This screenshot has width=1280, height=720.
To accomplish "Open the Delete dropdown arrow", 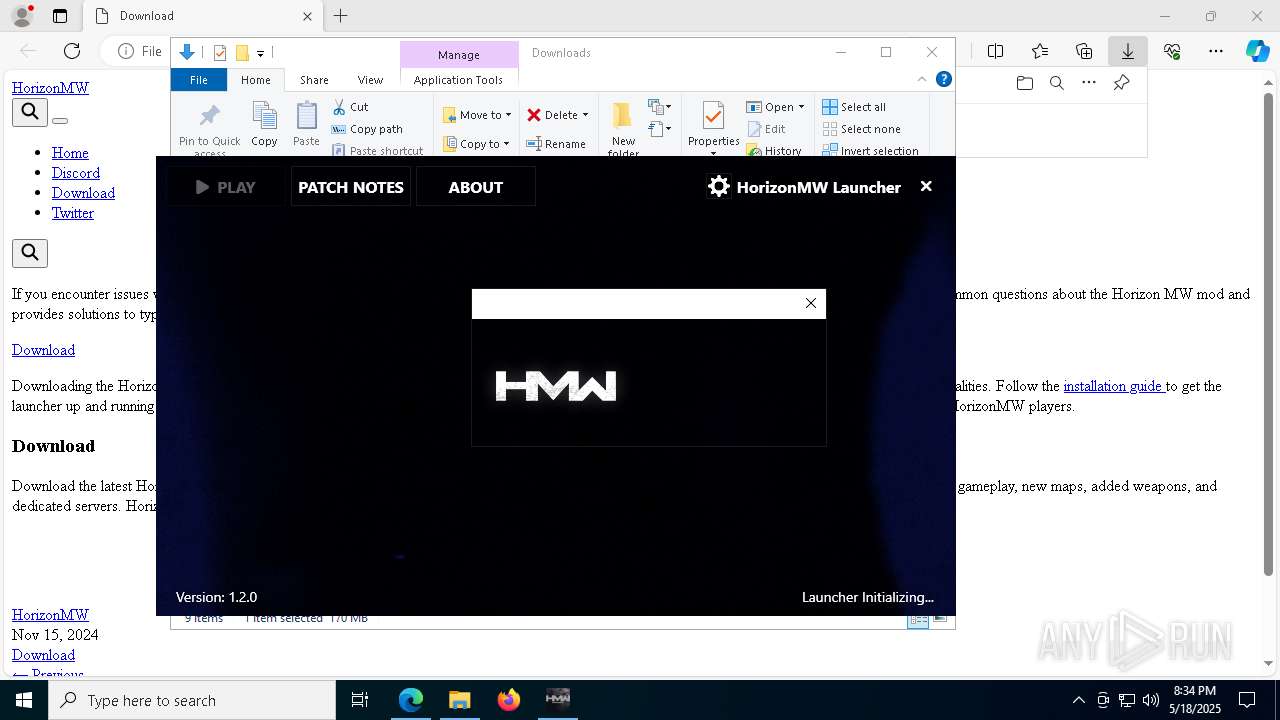I will pos(585,115).
